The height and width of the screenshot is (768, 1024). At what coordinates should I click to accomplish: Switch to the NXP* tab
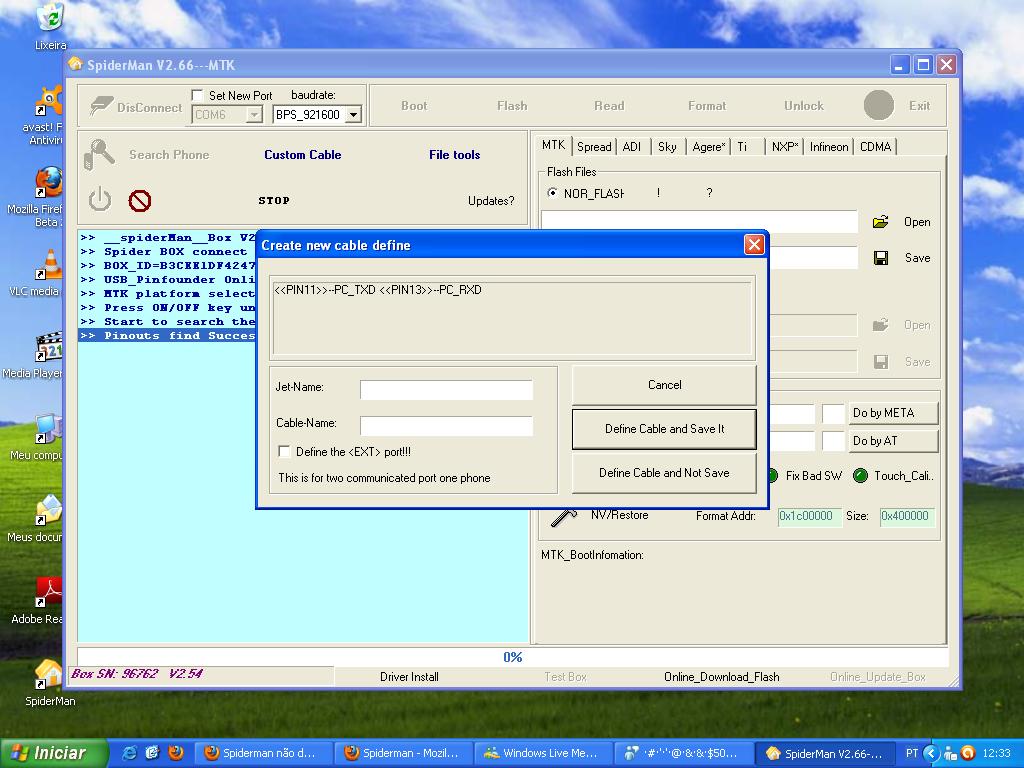coord(784,147)
